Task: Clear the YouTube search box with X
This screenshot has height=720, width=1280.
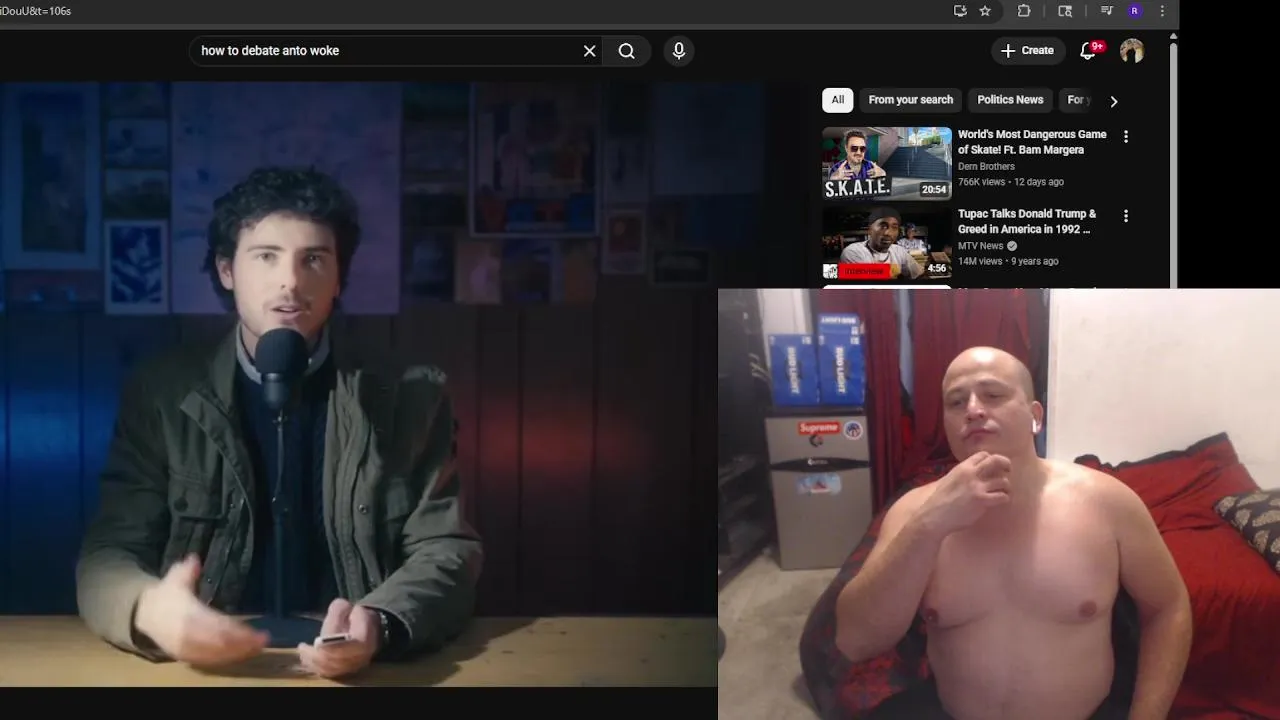Action: [x=589, y=51]
